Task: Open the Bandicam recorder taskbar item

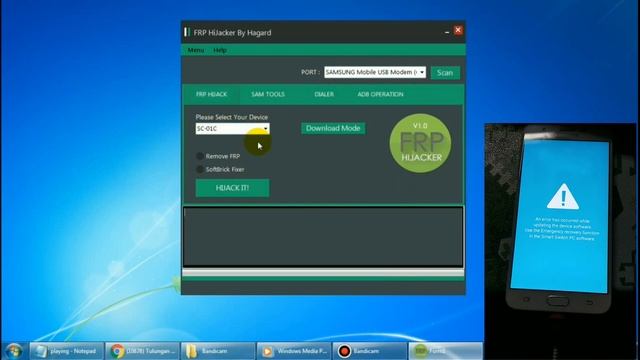Action: click(370, 351)
